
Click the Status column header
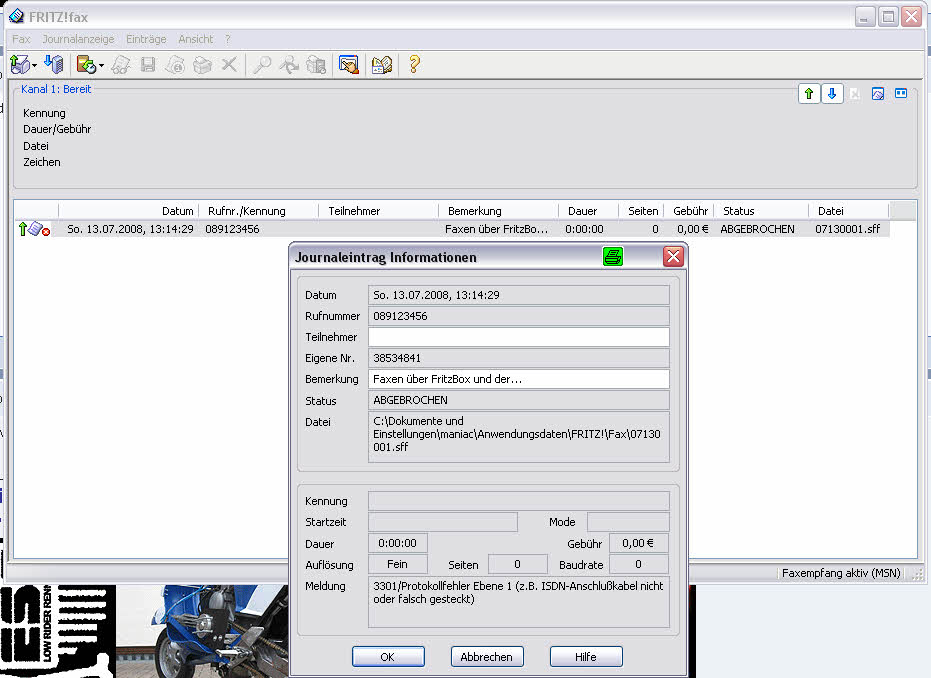tap(761, 211)
